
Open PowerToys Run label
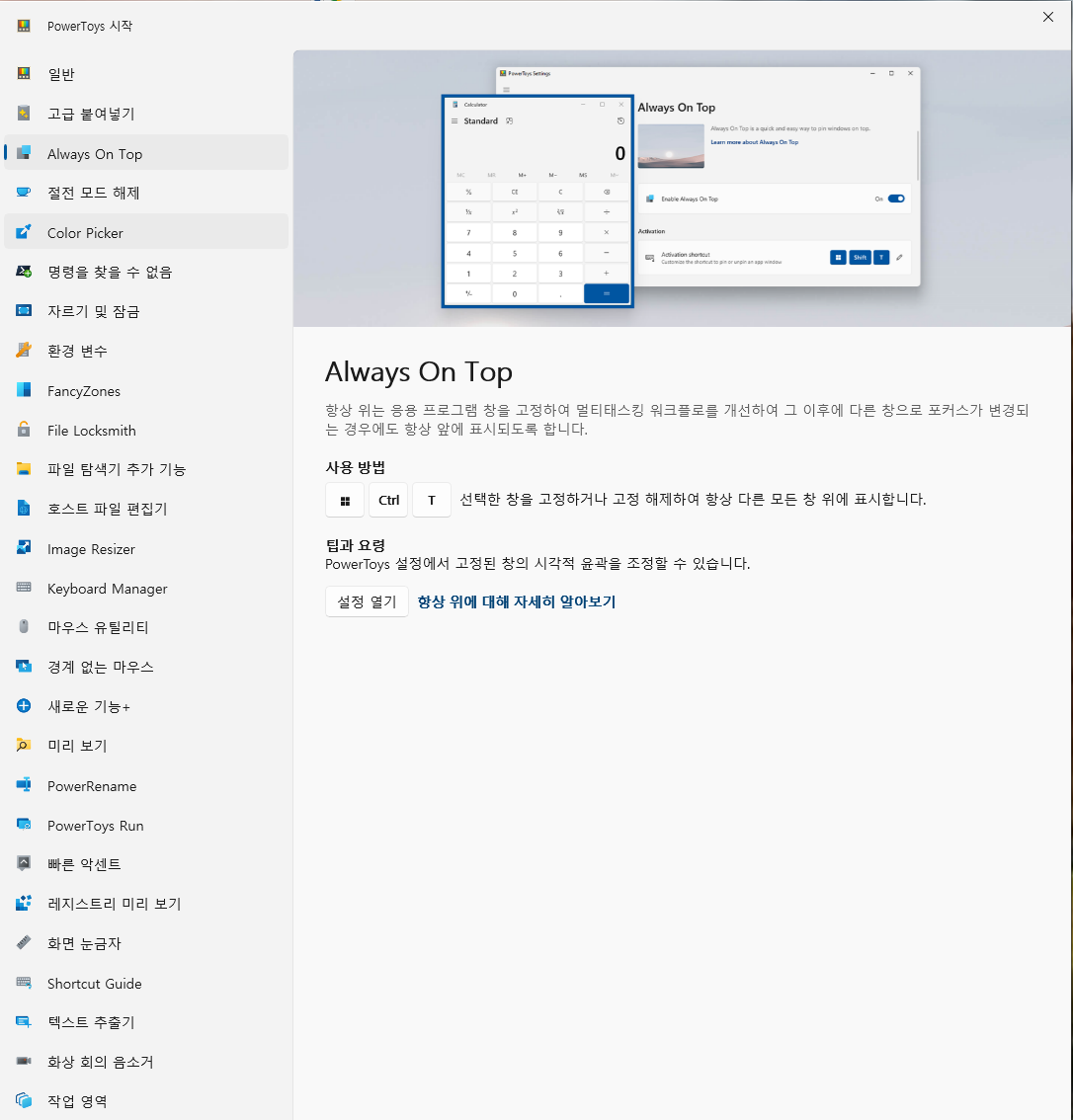pos(95,826)
